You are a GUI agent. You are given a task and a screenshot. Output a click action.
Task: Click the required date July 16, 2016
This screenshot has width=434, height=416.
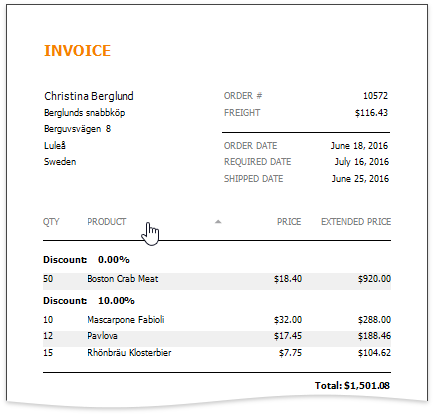coord(362,162)
